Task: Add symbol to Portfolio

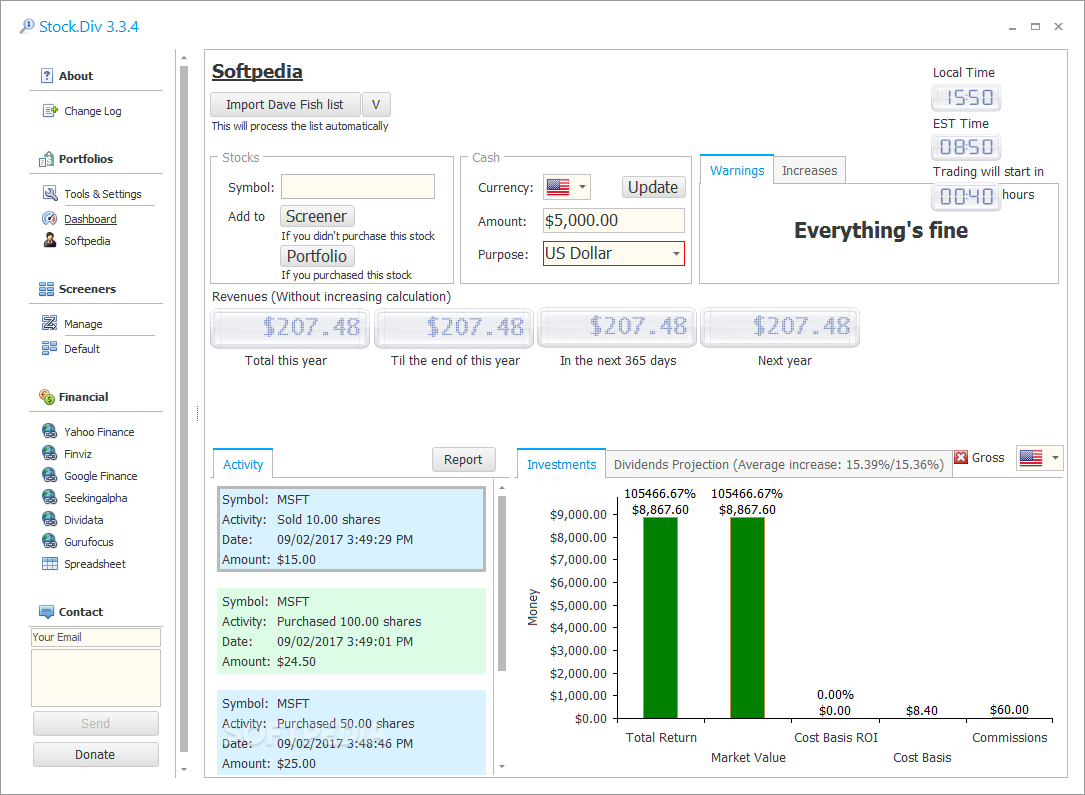Action: (x=317, y=256)
